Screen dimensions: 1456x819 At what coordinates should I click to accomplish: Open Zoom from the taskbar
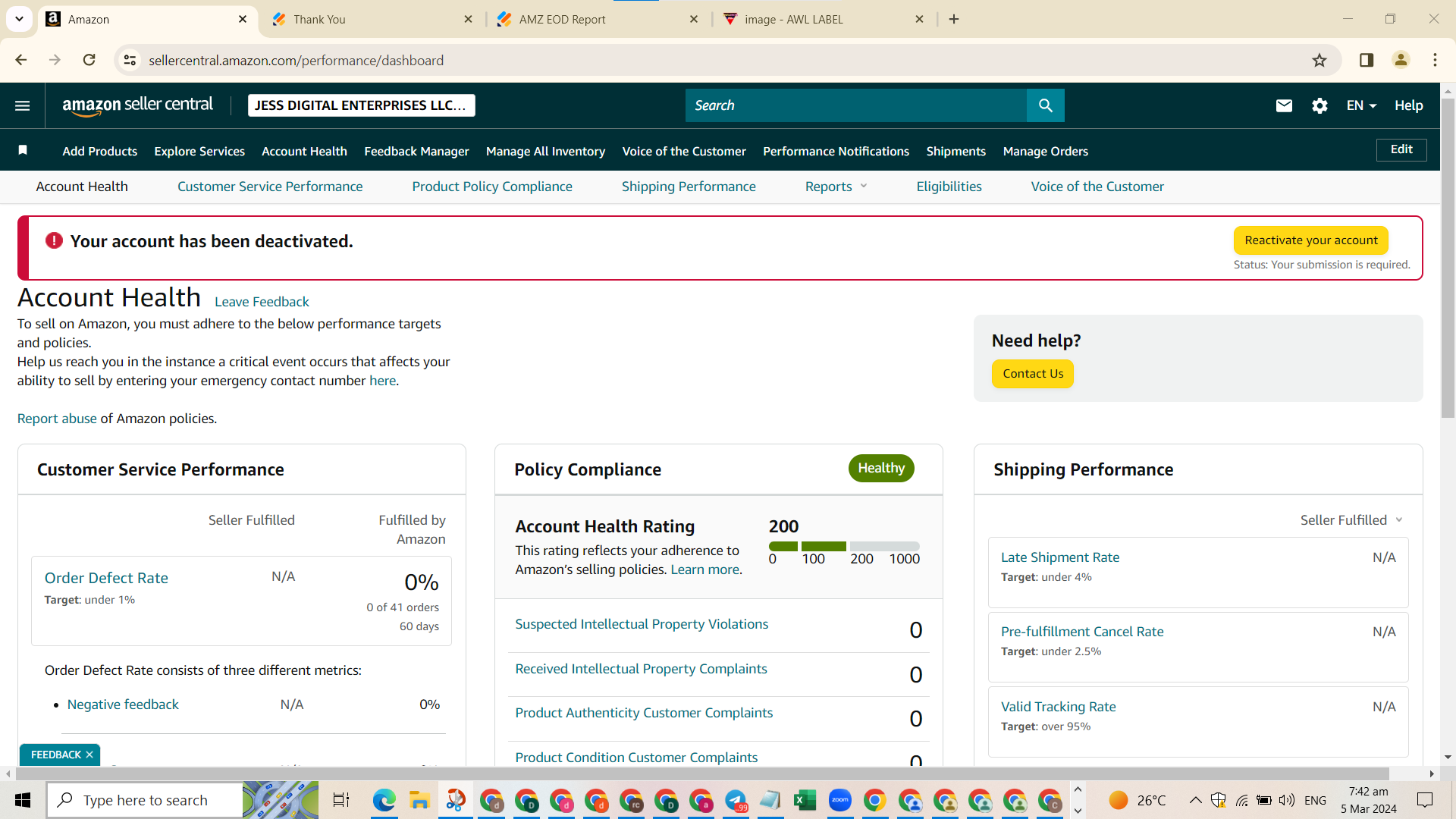pos(840,800)
